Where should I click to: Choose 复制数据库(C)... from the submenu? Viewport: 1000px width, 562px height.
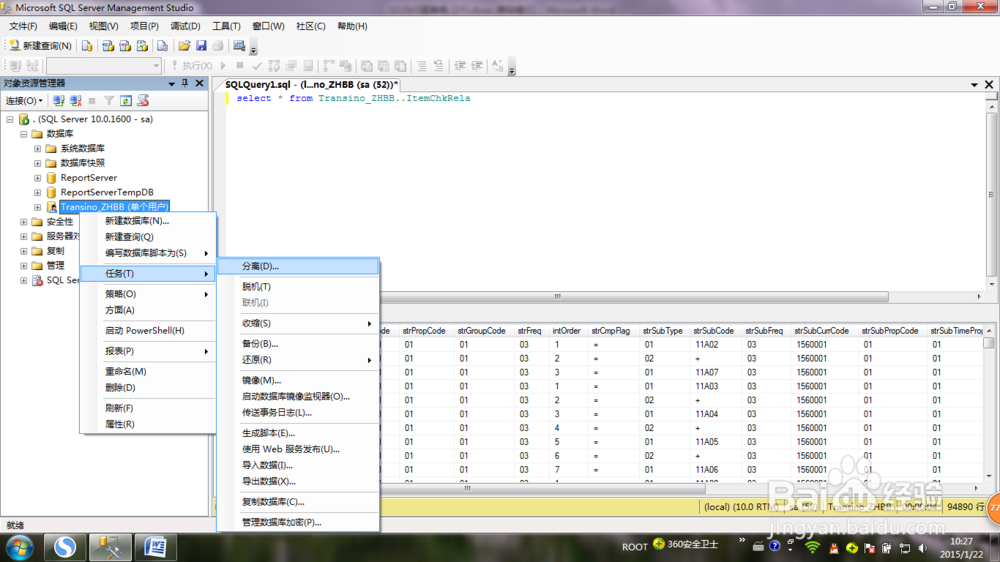tap(298, 501)
